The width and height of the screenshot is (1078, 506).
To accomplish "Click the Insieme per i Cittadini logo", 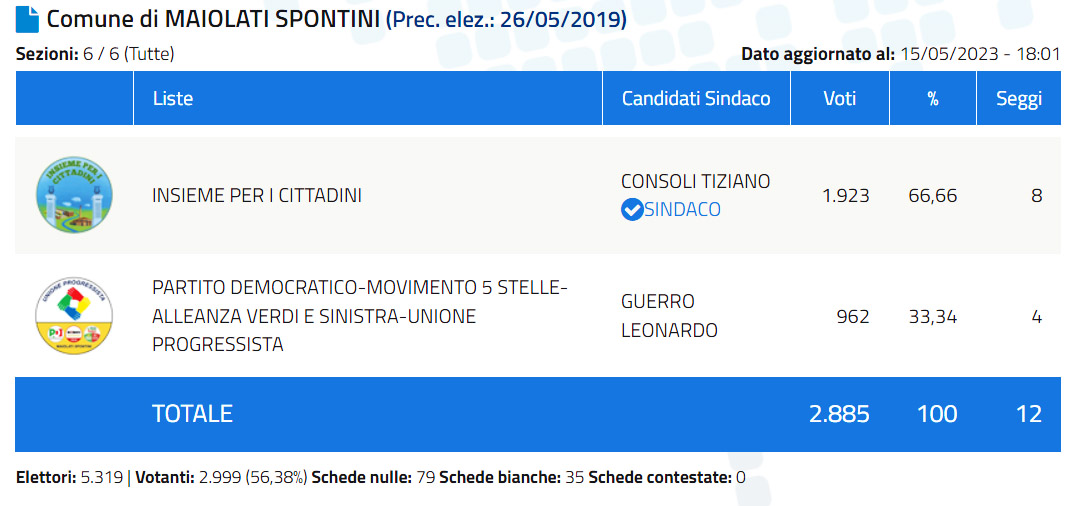I will 74,195.
